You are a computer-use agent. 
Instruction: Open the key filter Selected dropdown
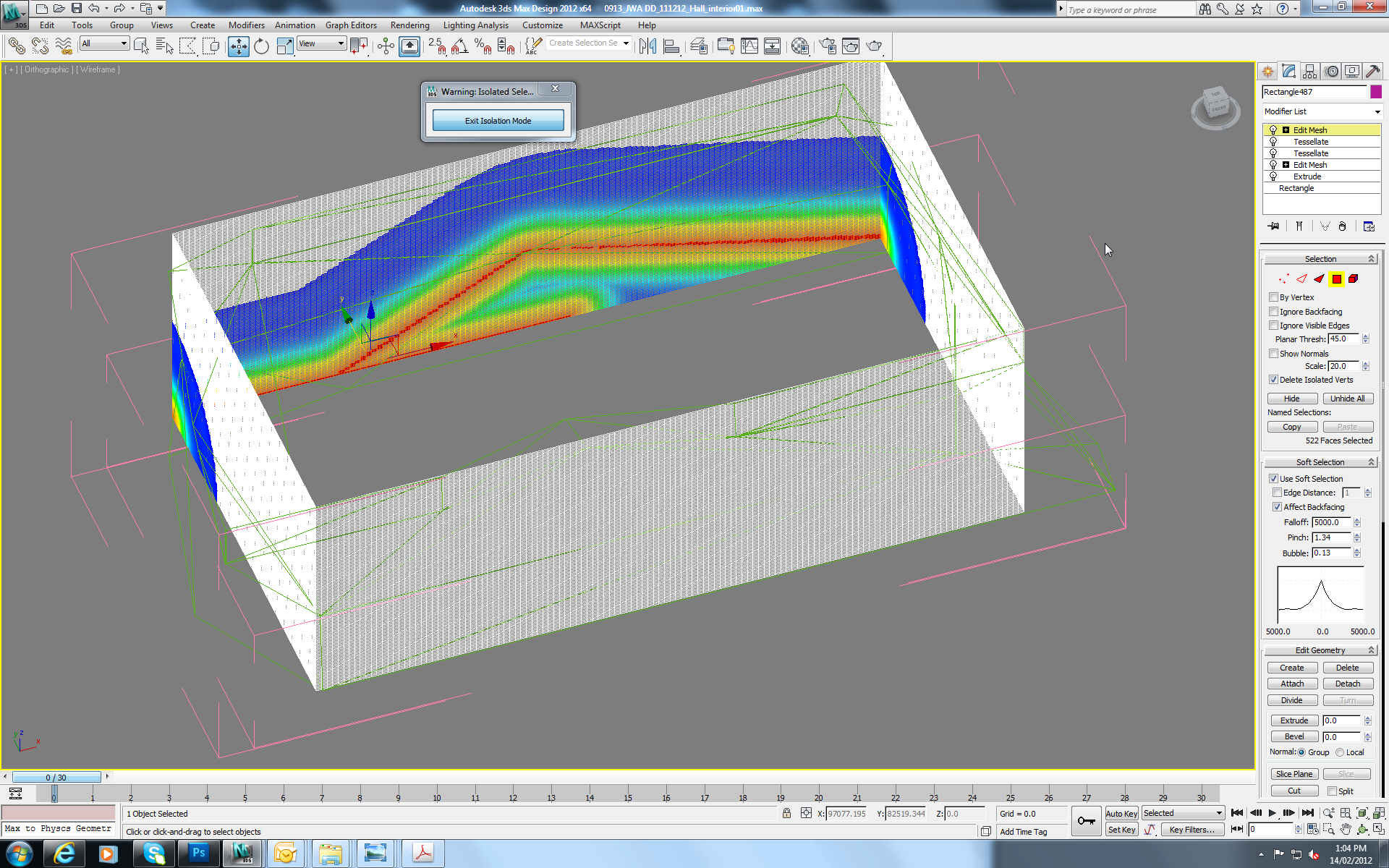(x=1183, y=813)
